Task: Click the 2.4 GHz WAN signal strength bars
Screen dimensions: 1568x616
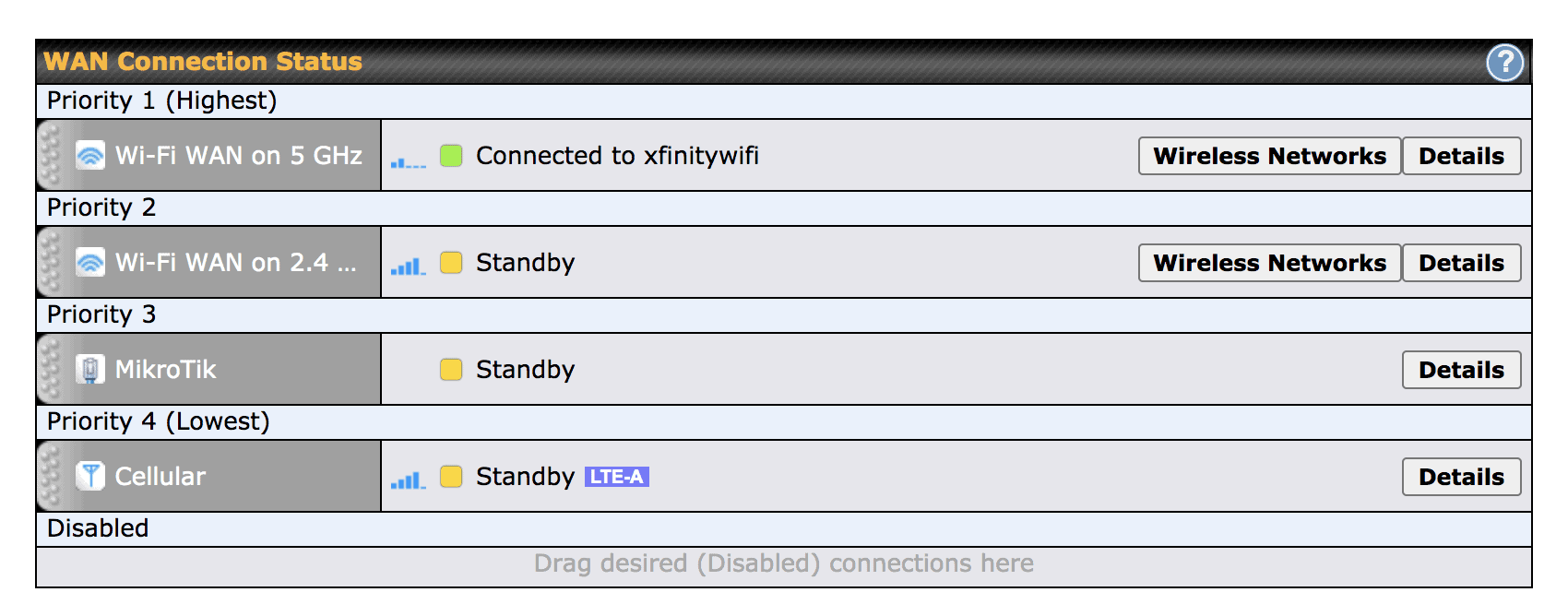Action: (408, 267)
